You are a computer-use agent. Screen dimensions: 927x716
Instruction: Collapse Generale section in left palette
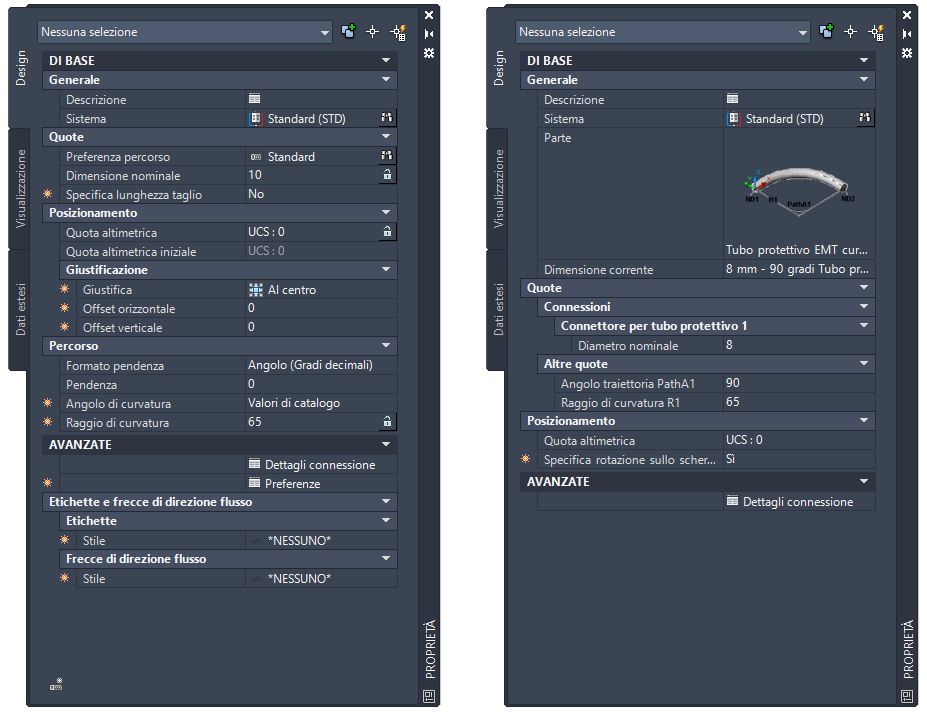(x=386, y=79)
